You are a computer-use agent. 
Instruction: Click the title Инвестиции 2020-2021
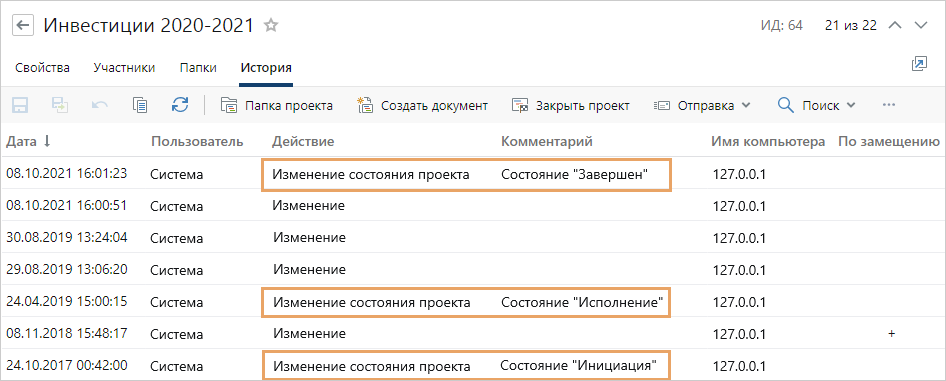[149, 25]
